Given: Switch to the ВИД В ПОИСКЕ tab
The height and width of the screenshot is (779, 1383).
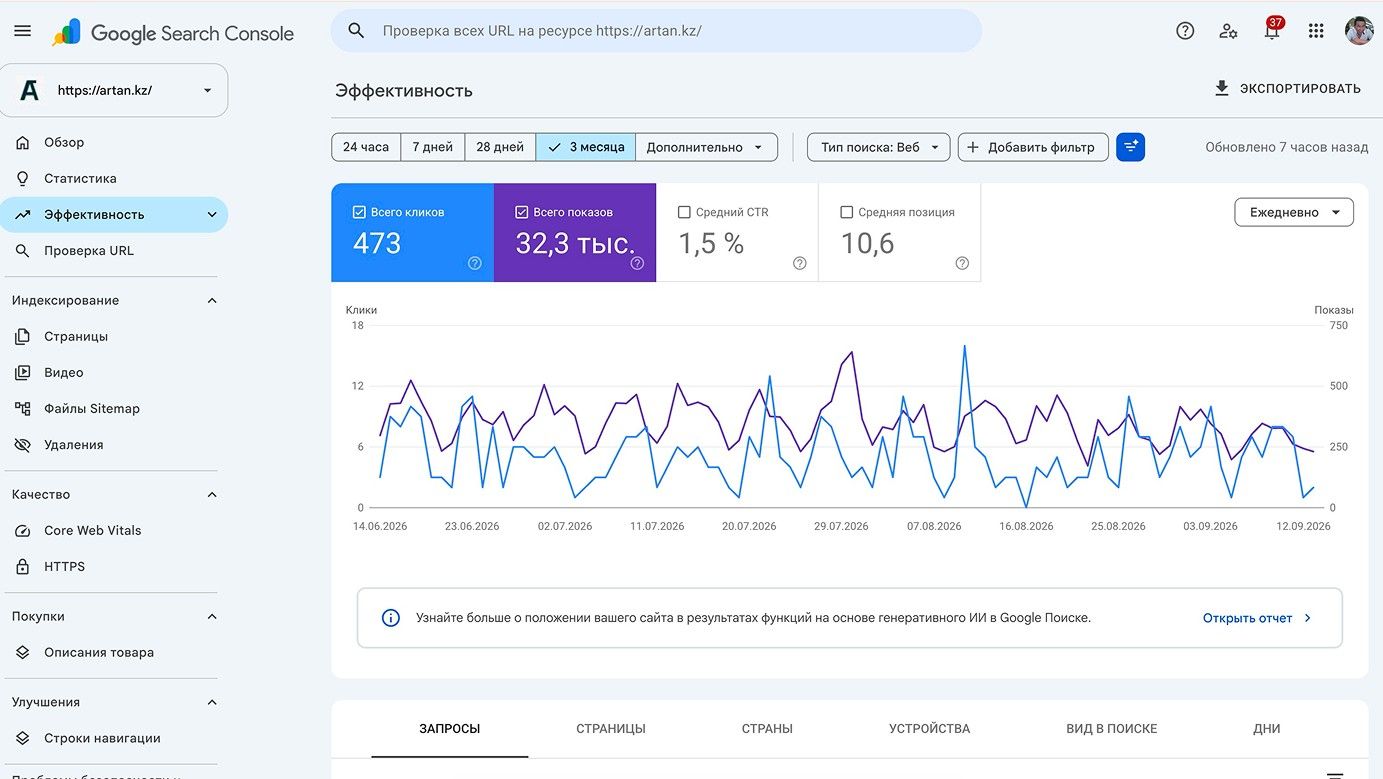Looking at the screenshot, I should 1112,729.
